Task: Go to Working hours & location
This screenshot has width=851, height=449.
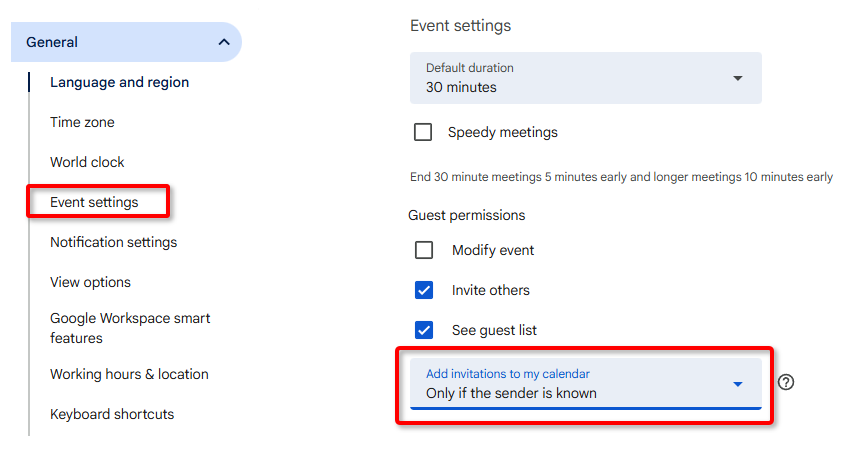Action: 129,374
